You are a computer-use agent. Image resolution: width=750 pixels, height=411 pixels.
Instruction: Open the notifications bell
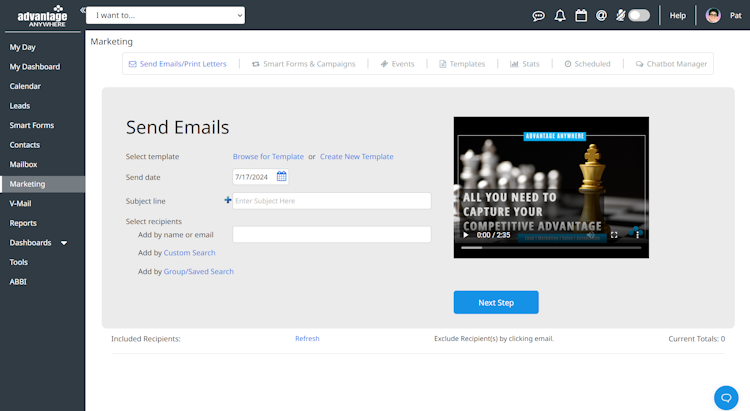(560, 16)
